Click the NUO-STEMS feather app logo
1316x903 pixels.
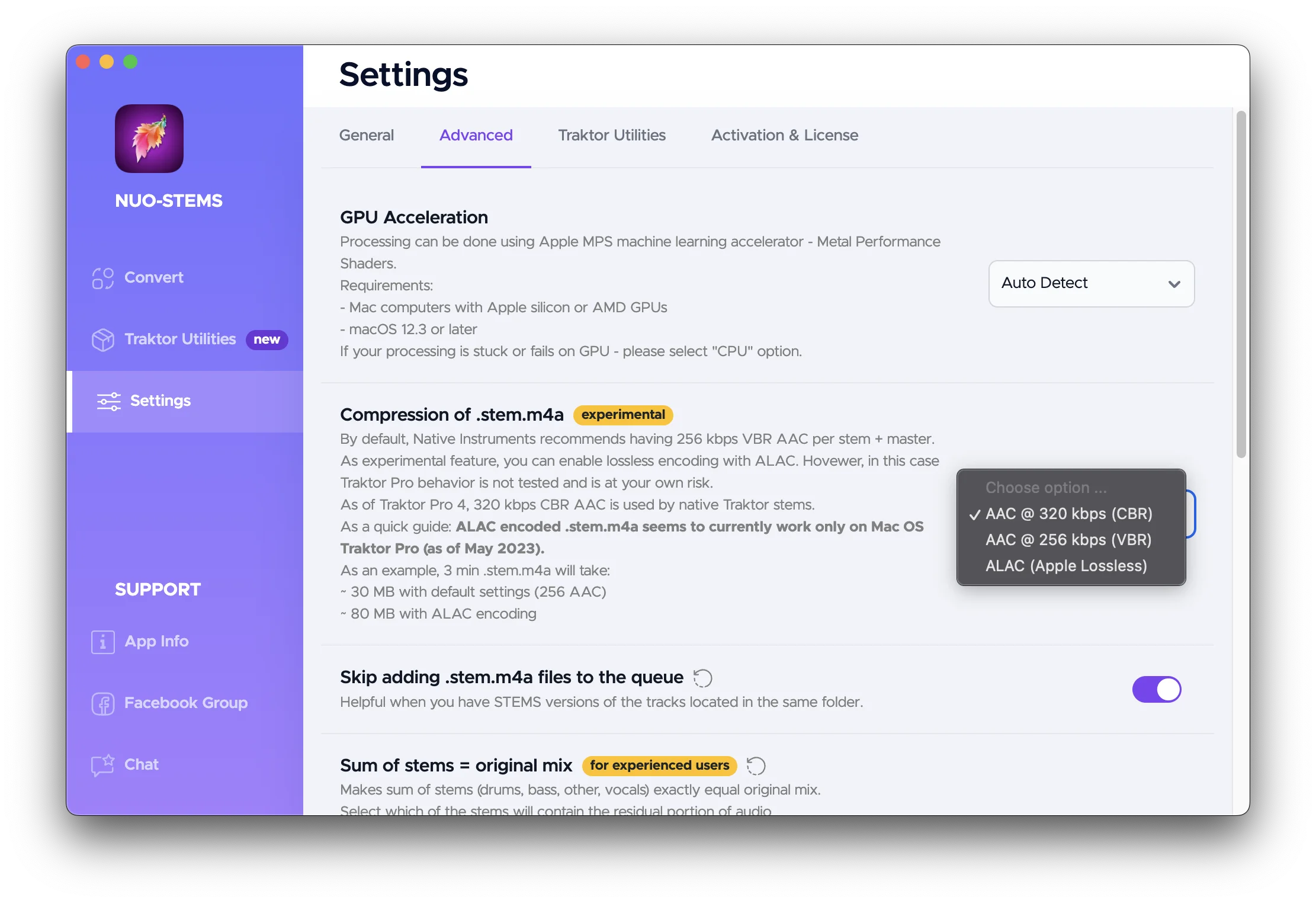point(149,139)
